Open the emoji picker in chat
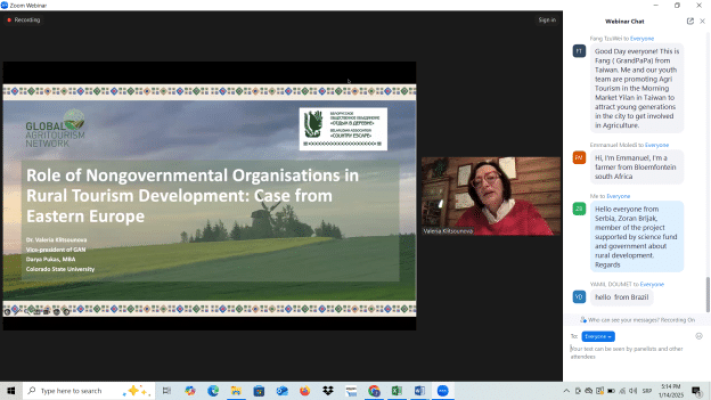This screenshot has width=711, height=400. pos(698,336)
